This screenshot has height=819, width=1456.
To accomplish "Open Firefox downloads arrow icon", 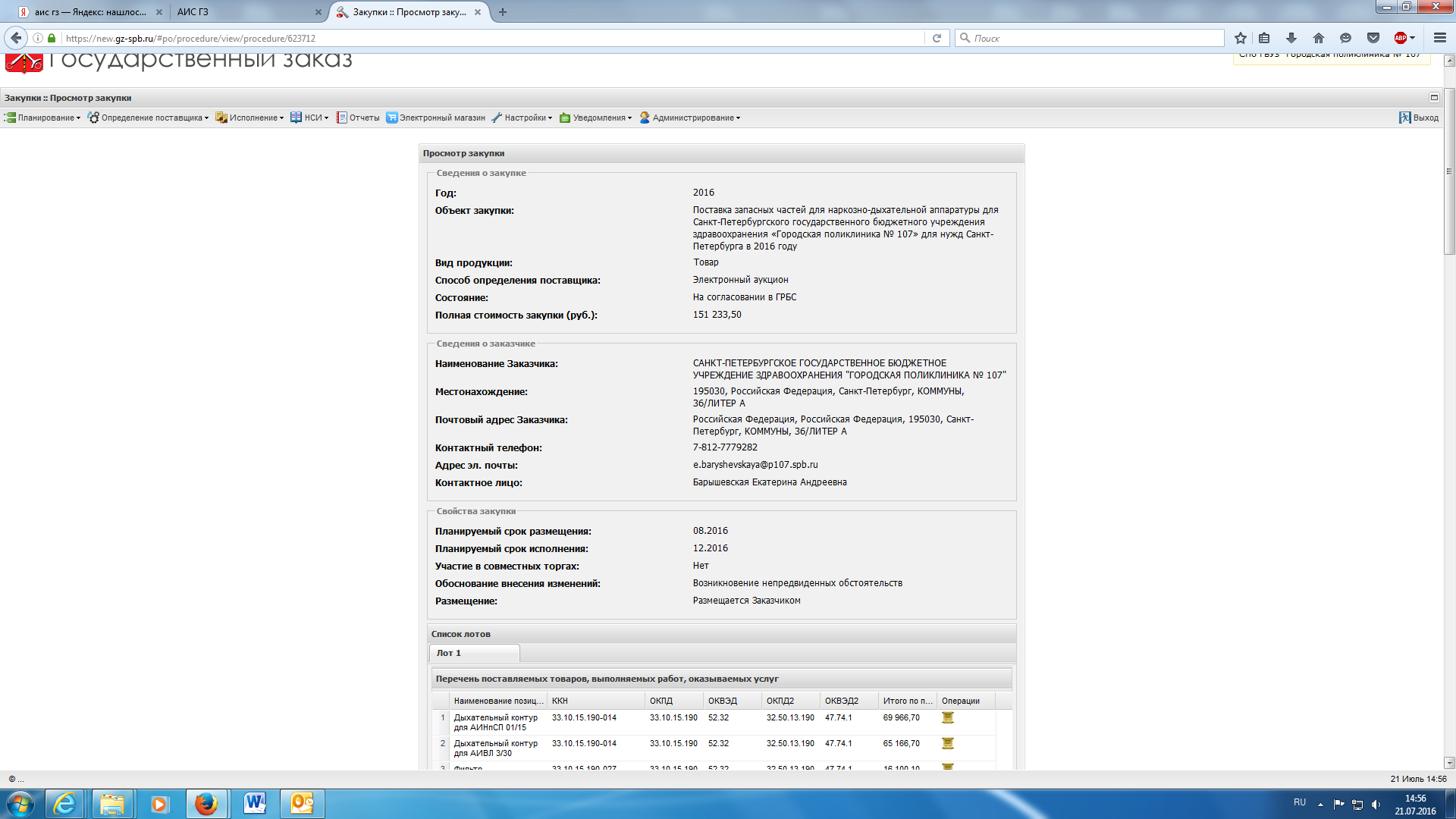I will pos(1291,38).
